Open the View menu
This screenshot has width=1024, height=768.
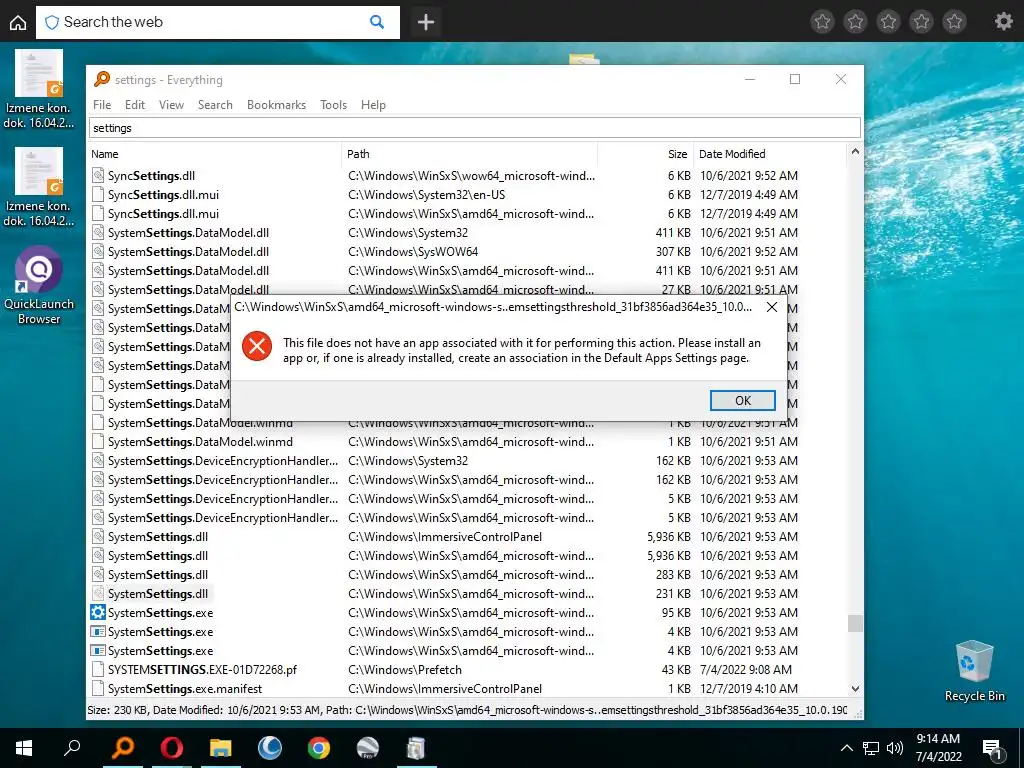171,104
